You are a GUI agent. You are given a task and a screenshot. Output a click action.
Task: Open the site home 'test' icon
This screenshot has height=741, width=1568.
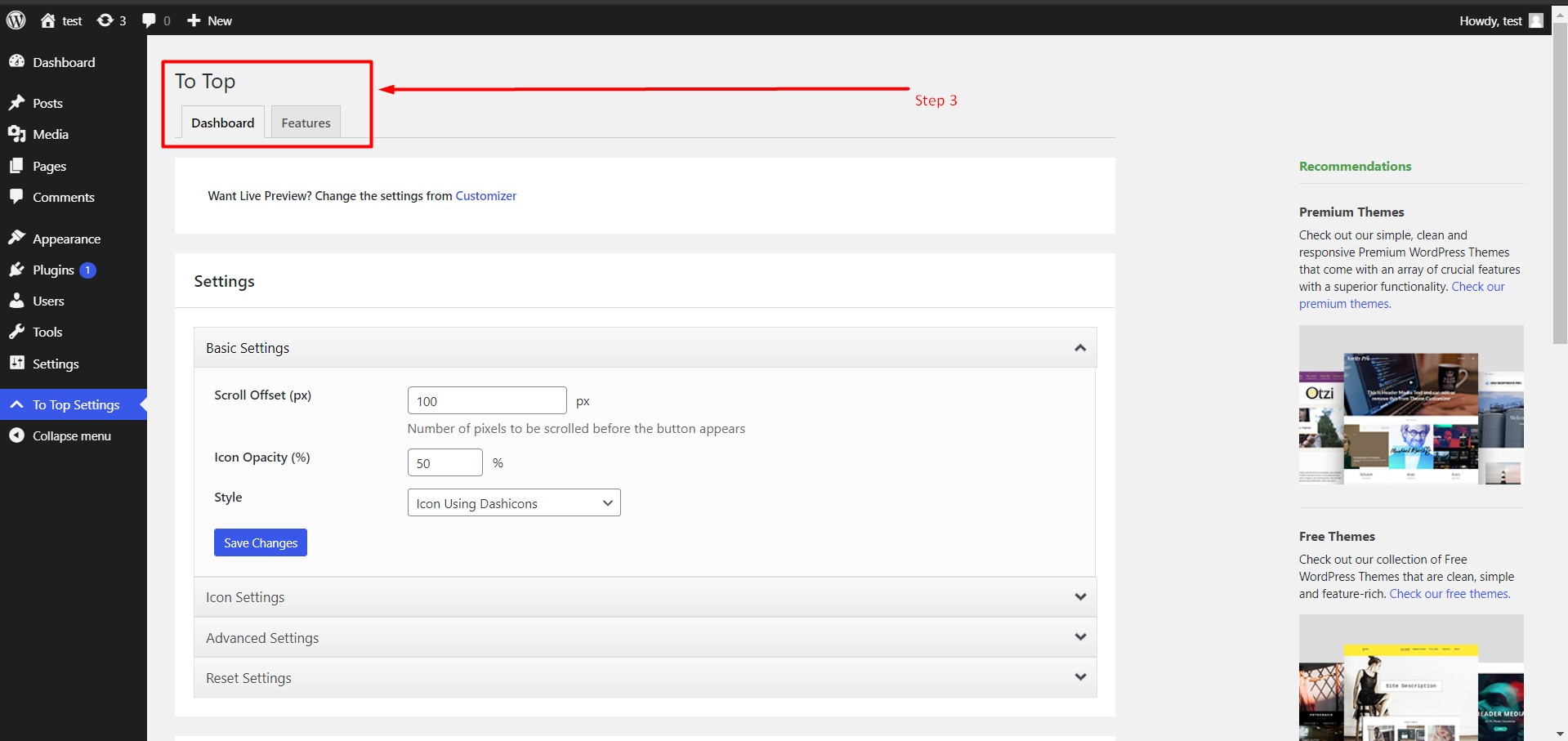point(48,20)
